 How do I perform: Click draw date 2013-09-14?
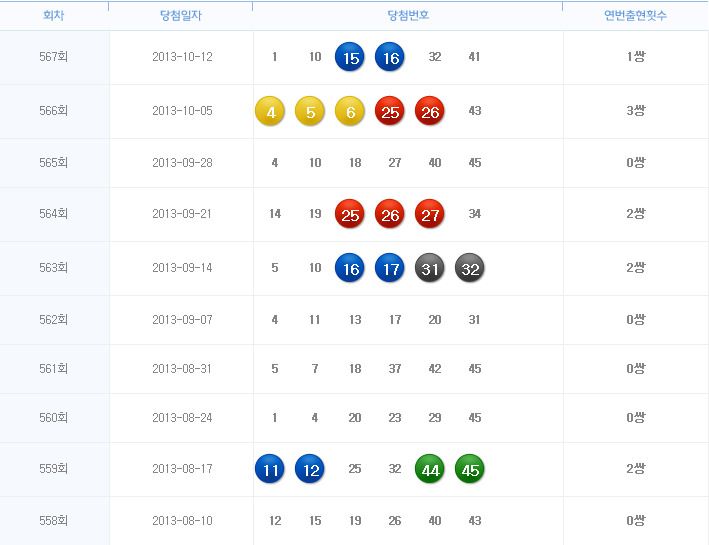tap(182, 268)
